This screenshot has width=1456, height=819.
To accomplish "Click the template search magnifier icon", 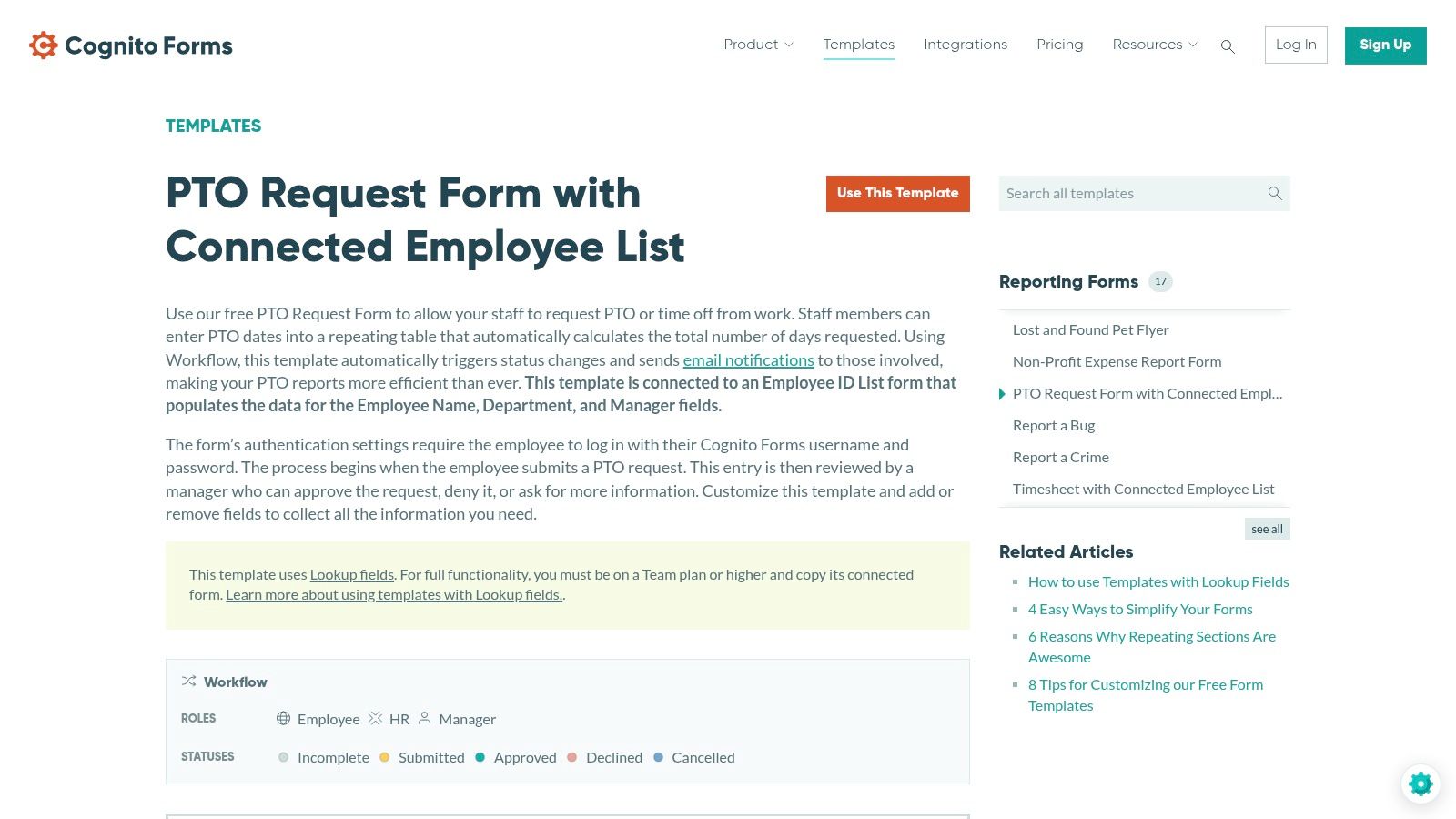I will coord(1274,193).
